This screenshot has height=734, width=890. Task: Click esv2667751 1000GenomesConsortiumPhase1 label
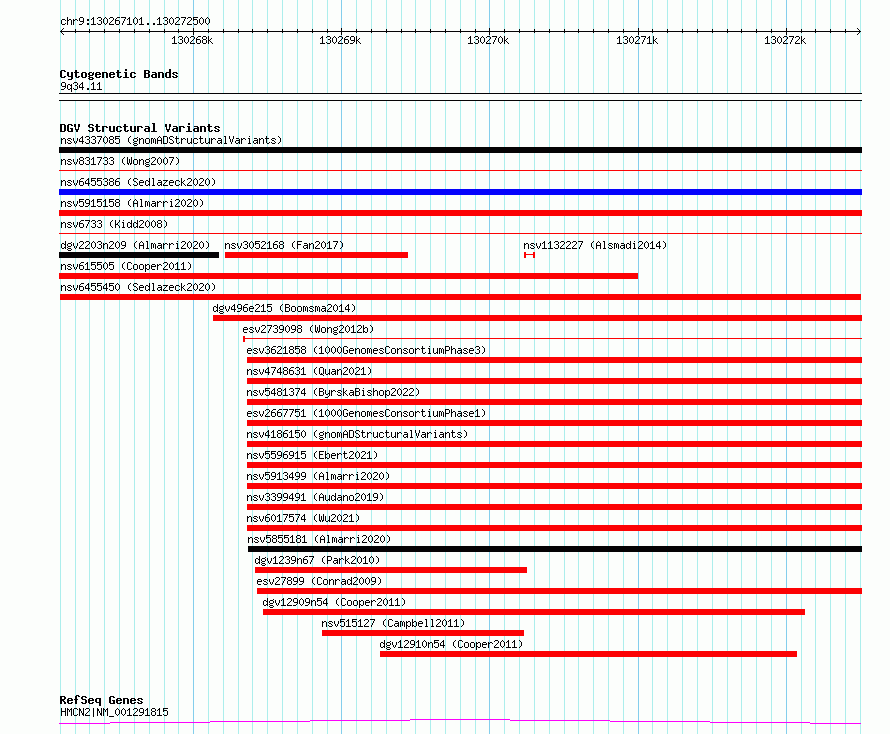[366, 413]
